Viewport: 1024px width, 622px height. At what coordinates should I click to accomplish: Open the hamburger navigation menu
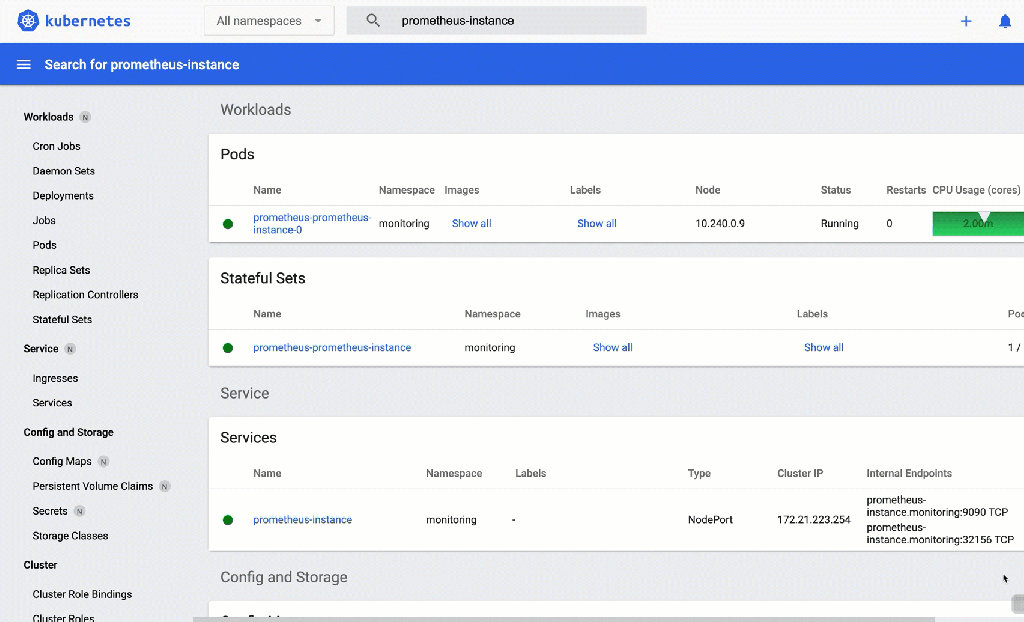pos(24,65)
